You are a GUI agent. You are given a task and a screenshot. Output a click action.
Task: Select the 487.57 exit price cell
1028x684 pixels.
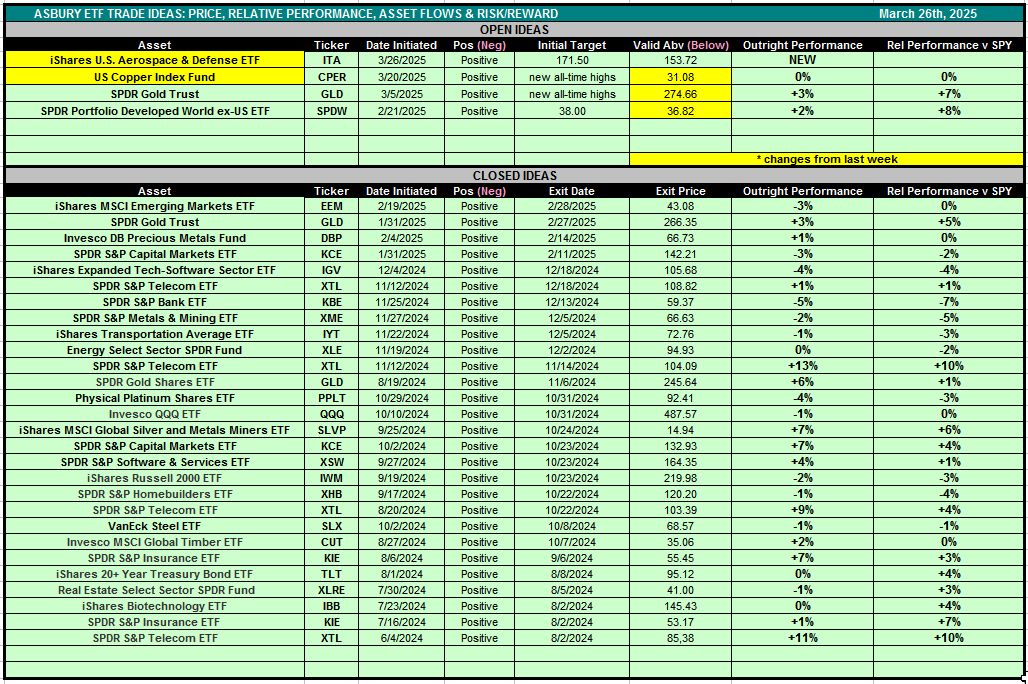(x=680, y=414)
